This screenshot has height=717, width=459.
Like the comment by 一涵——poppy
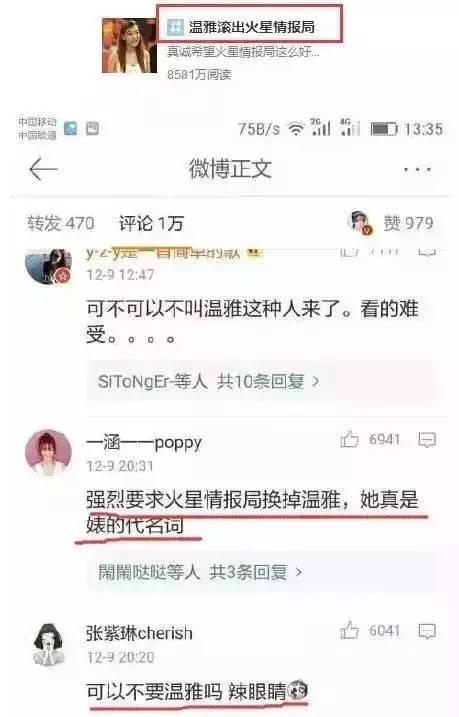[x=349, y=439]
